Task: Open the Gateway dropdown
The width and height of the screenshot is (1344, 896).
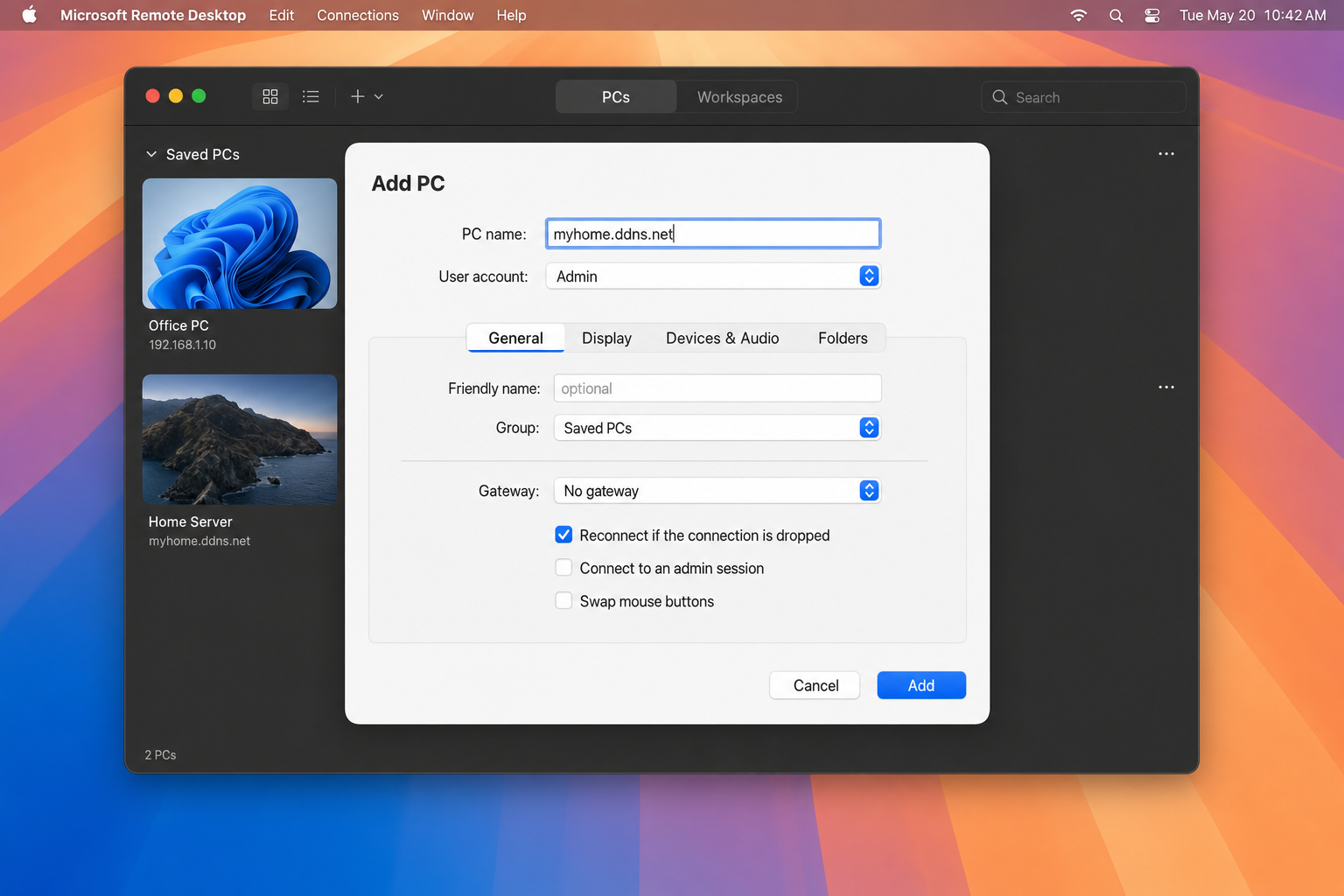Action: pyautogui.click(x=717, y=491)
